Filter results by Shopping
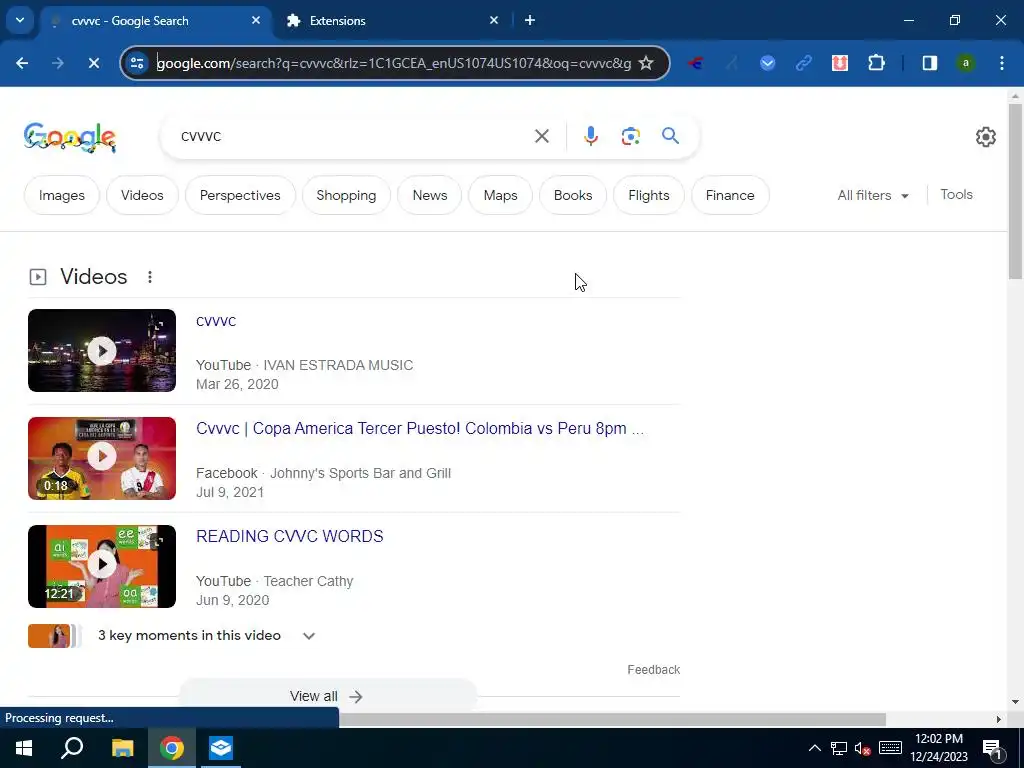1024x768 pixels. [x=346, y=195]
